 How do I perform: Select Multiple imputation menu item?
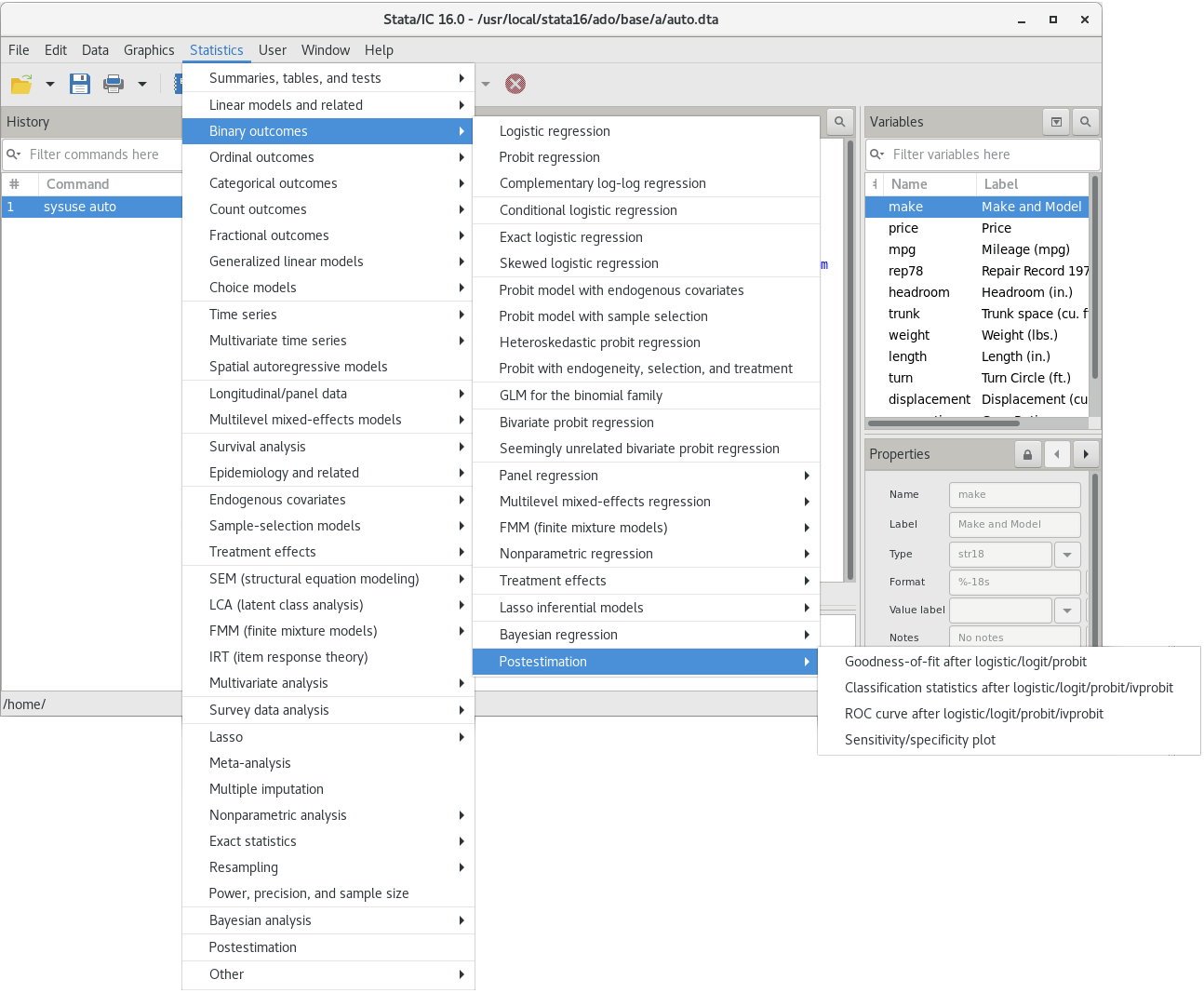point(328,789)
